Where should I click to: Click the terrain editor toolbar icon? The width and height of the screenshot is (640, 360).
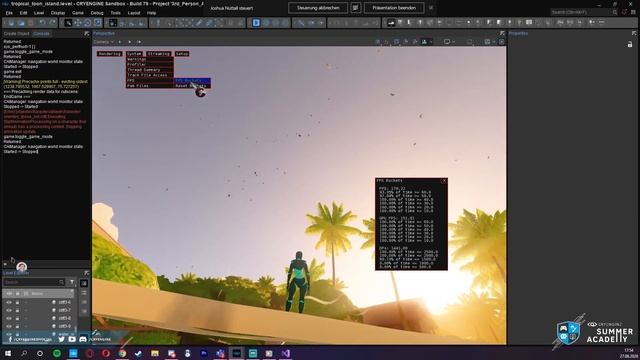391,22
